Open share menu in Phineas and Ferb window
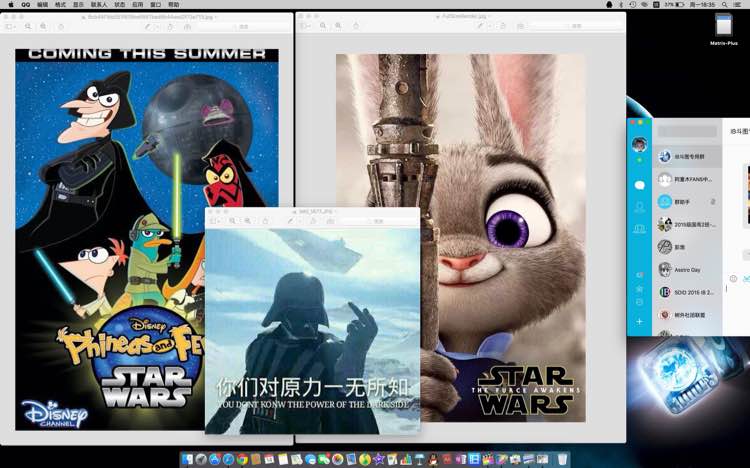 [61, 27]
